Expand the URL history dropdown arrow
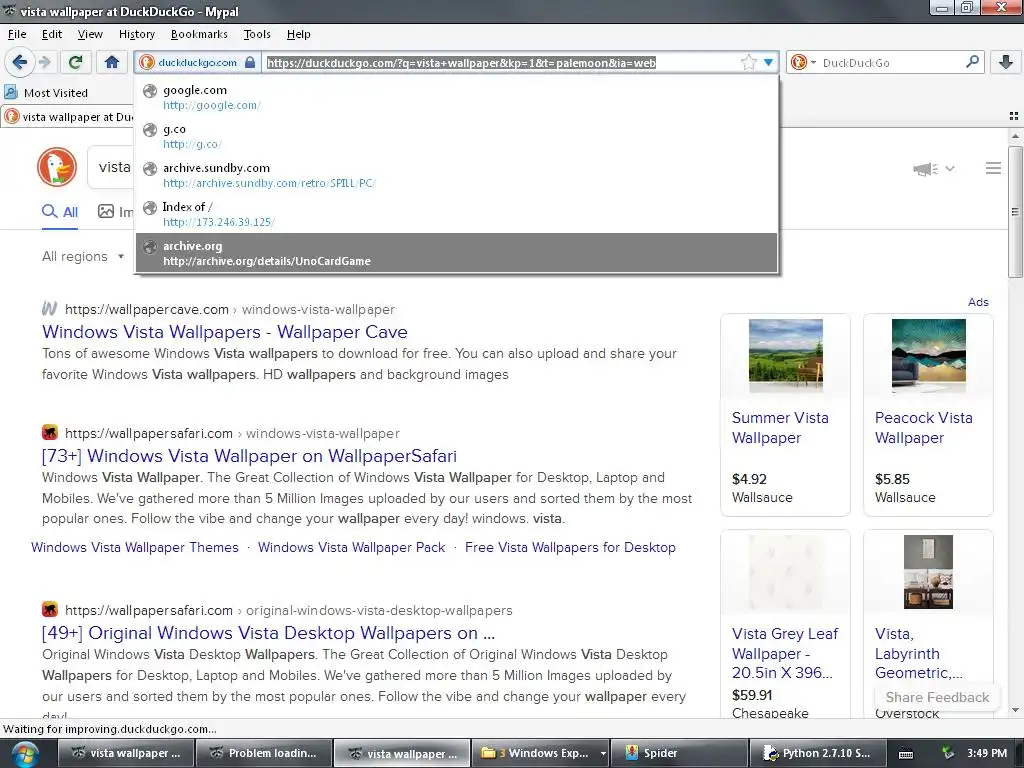Screen dimensions: 1024x768 [x=769, y=63]
